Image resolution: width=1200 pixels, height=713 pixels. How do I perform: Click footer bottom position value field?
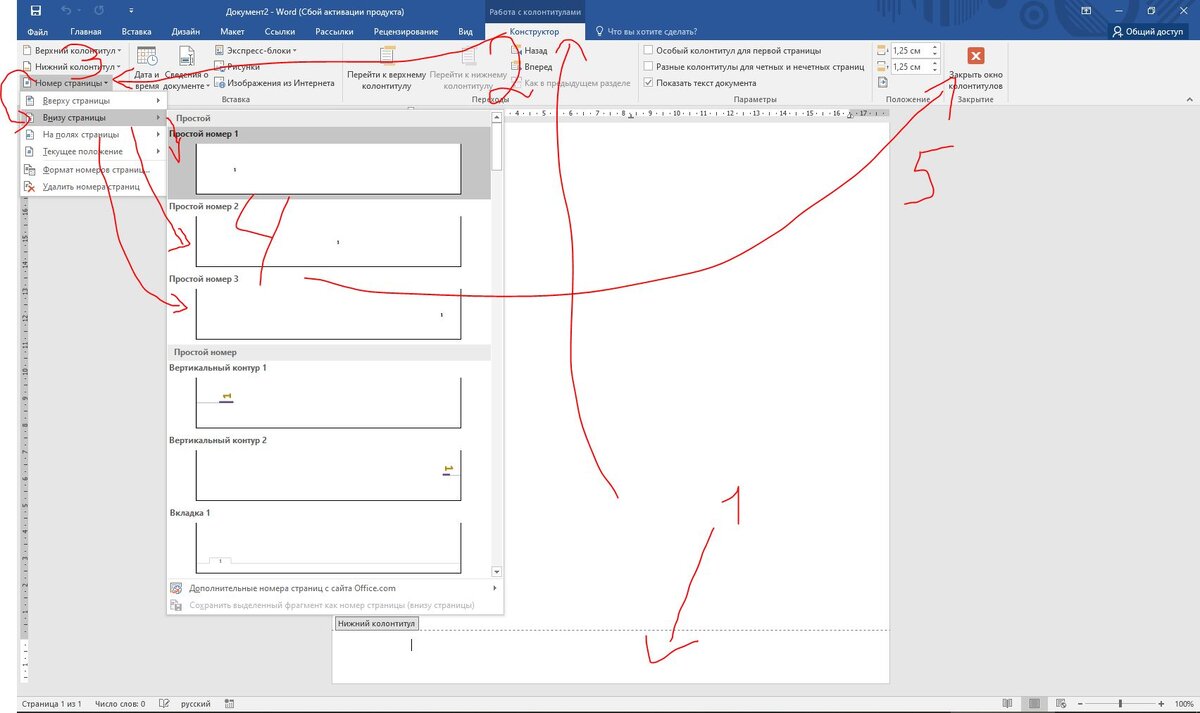[909, 67]
